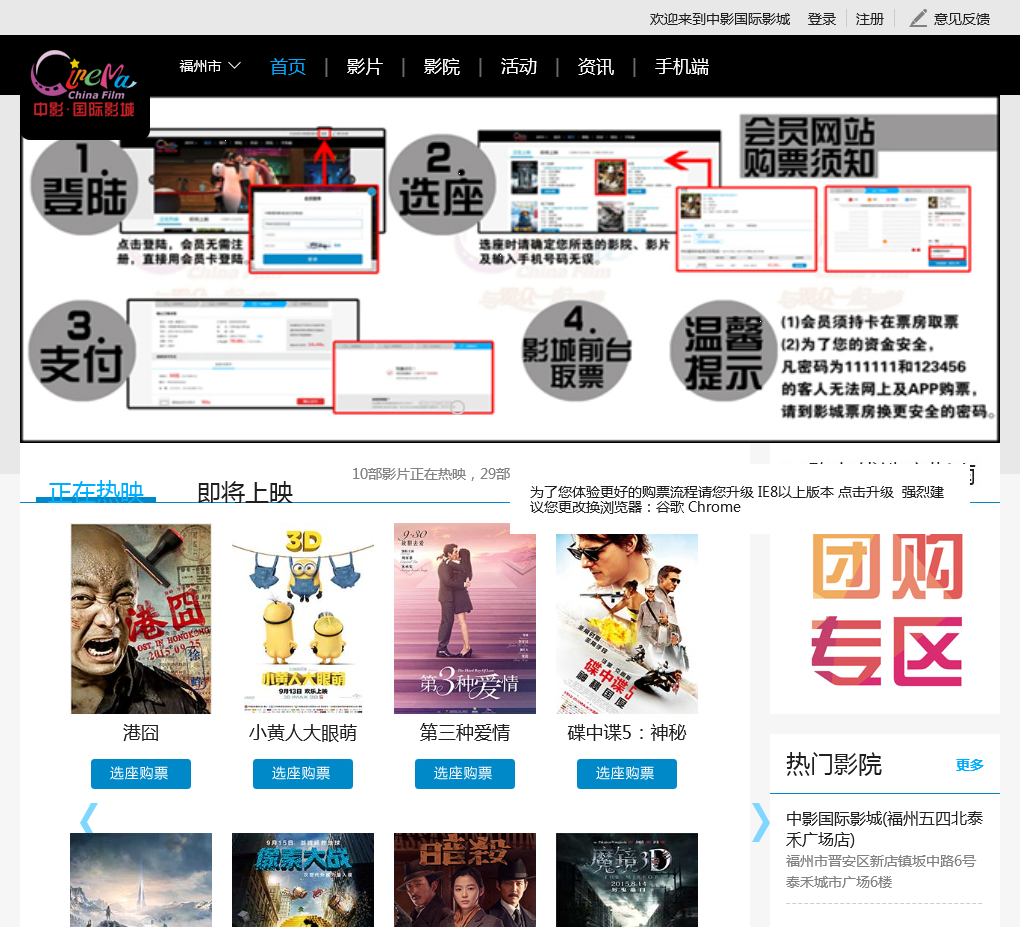The width and height of the screenshot is (1020, 927).
Task: Open the 第三种爱情 movie poster
Action: 464,619
